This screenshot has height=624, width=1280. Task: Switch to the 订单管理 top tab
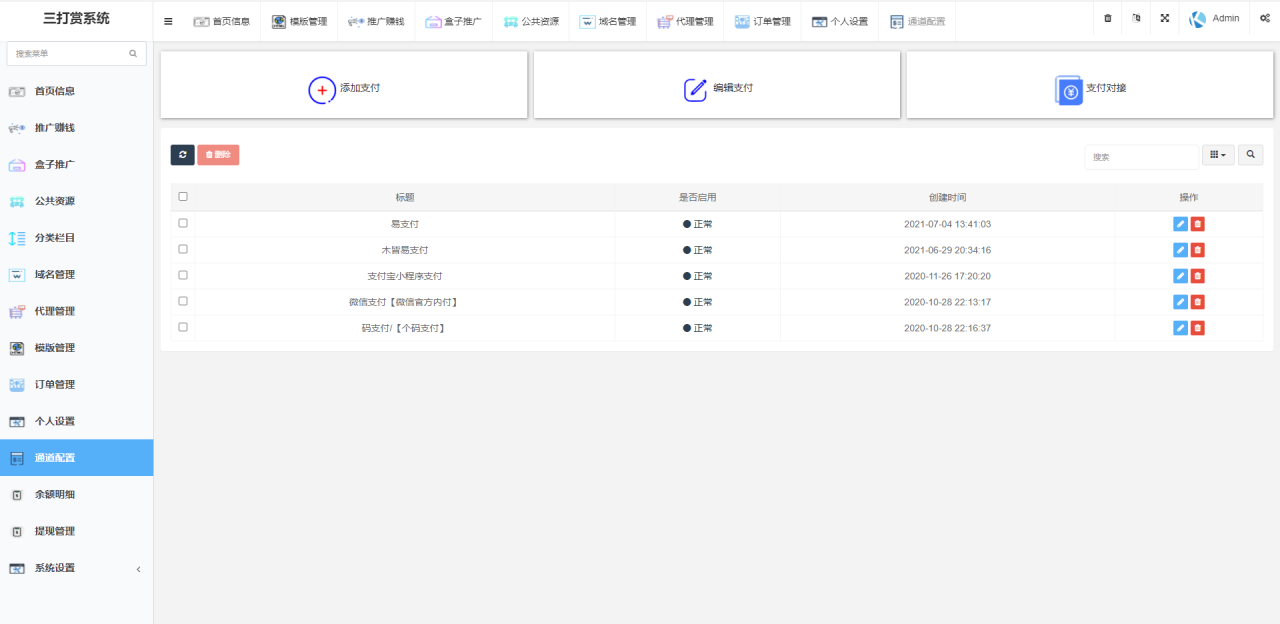tap(762, 21)
